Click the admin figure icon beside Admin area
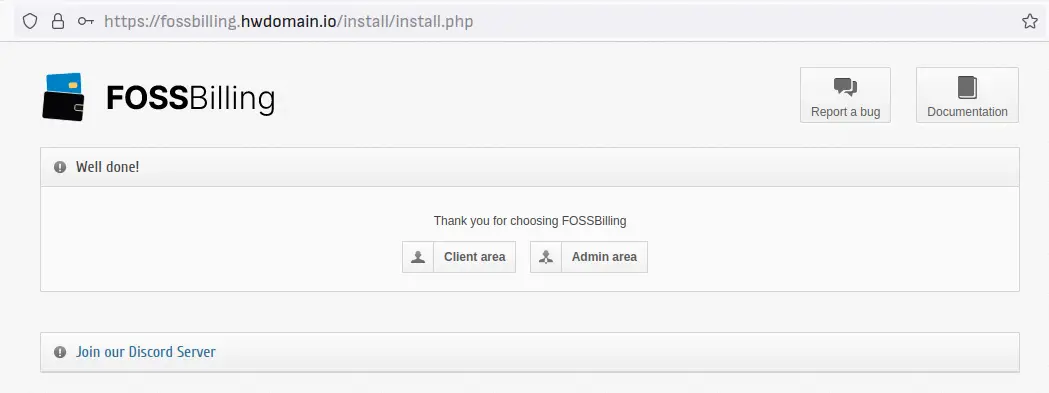The image size is (1049, 393). 546,257
